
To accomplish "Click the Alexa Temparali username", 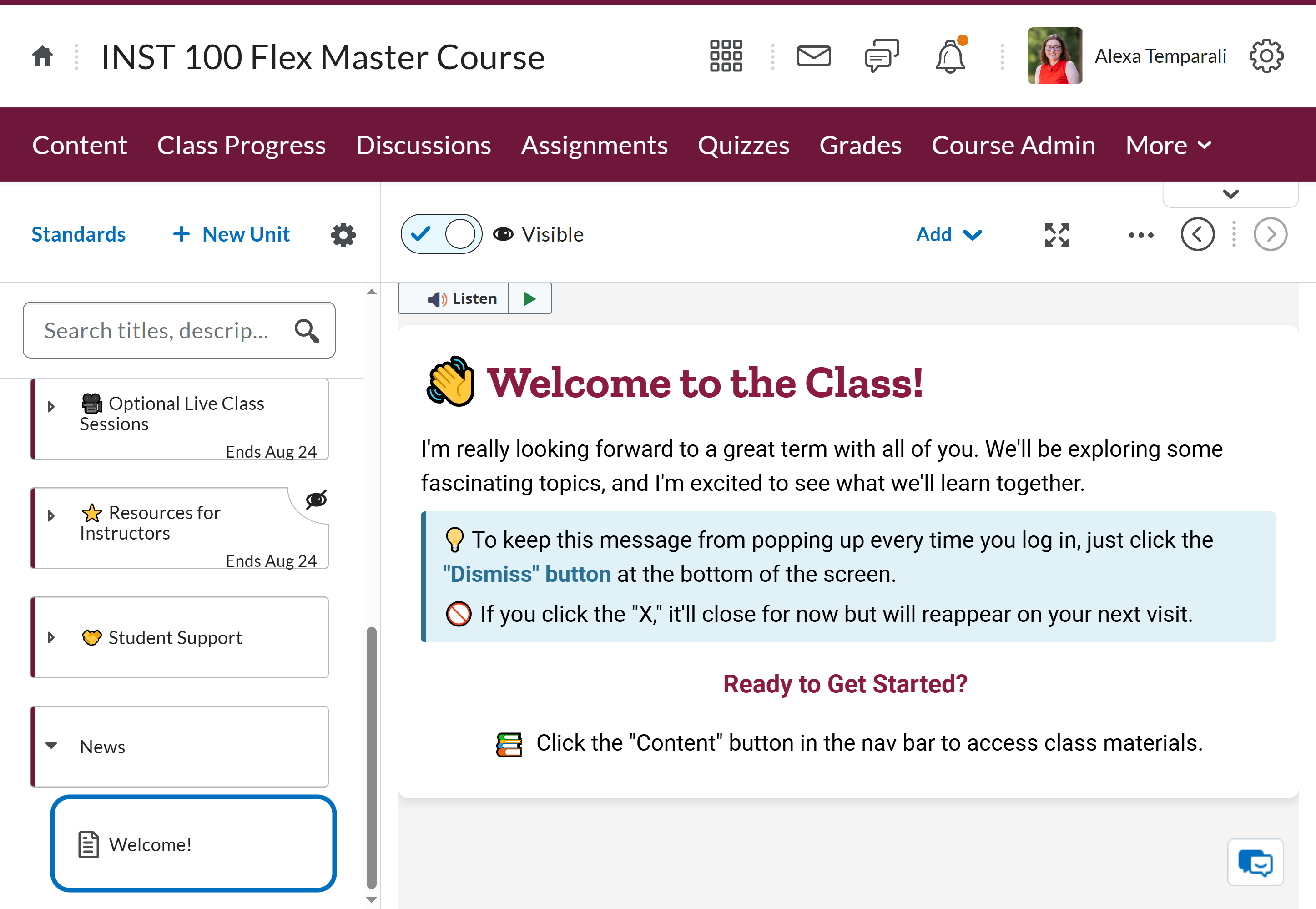I will click(x=1160, y=56).
